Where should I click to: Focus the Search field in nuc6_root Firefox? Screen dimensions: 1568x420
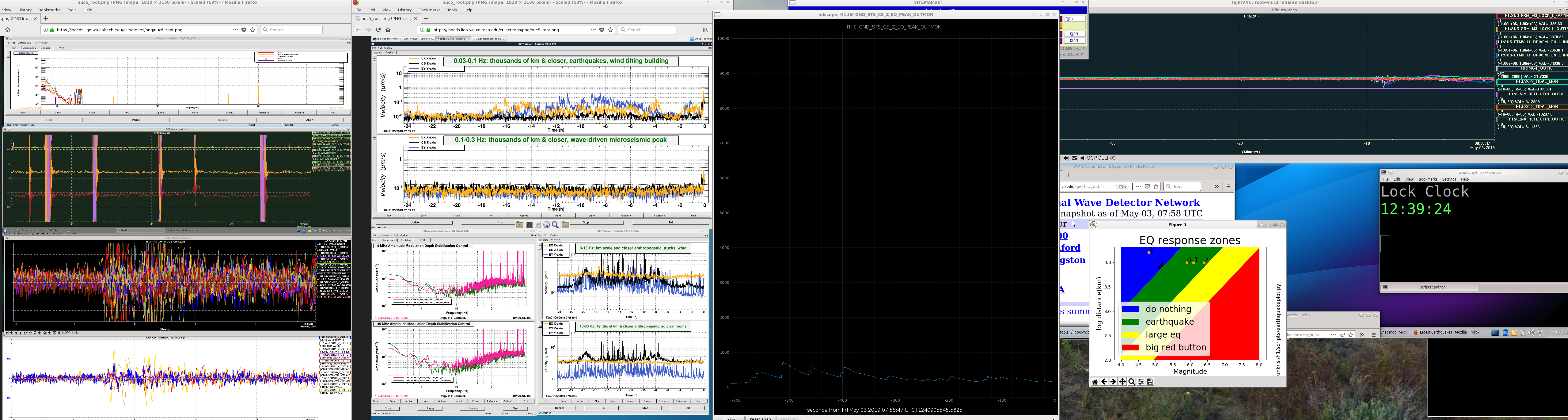[291, 29]
